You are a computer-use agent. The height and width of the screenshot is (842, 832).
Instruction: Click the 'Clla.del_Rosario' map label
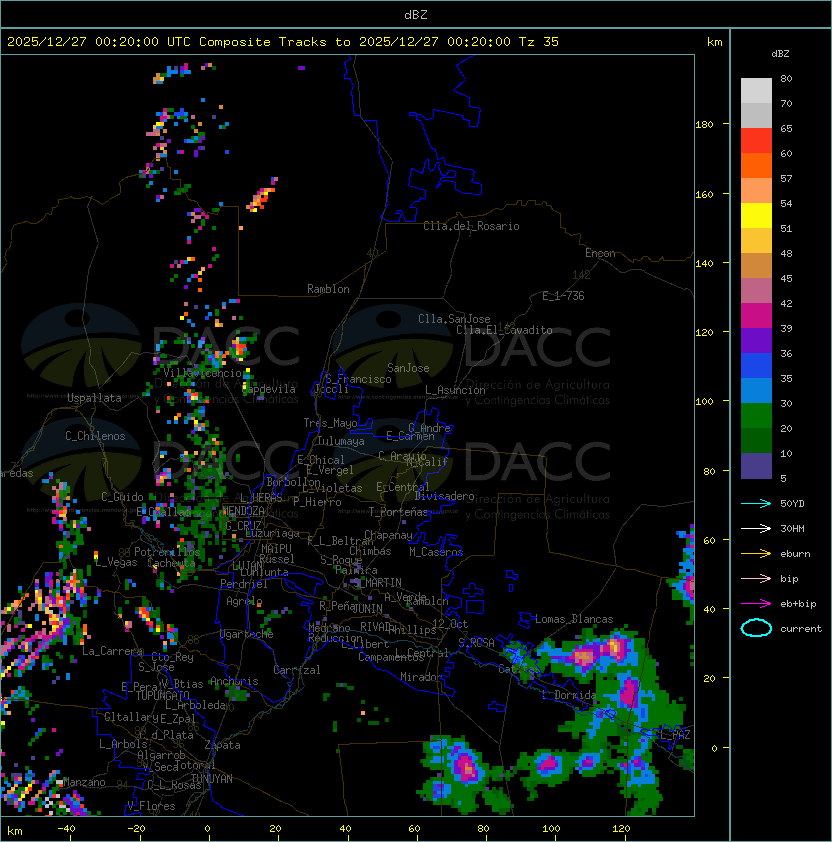471,226
